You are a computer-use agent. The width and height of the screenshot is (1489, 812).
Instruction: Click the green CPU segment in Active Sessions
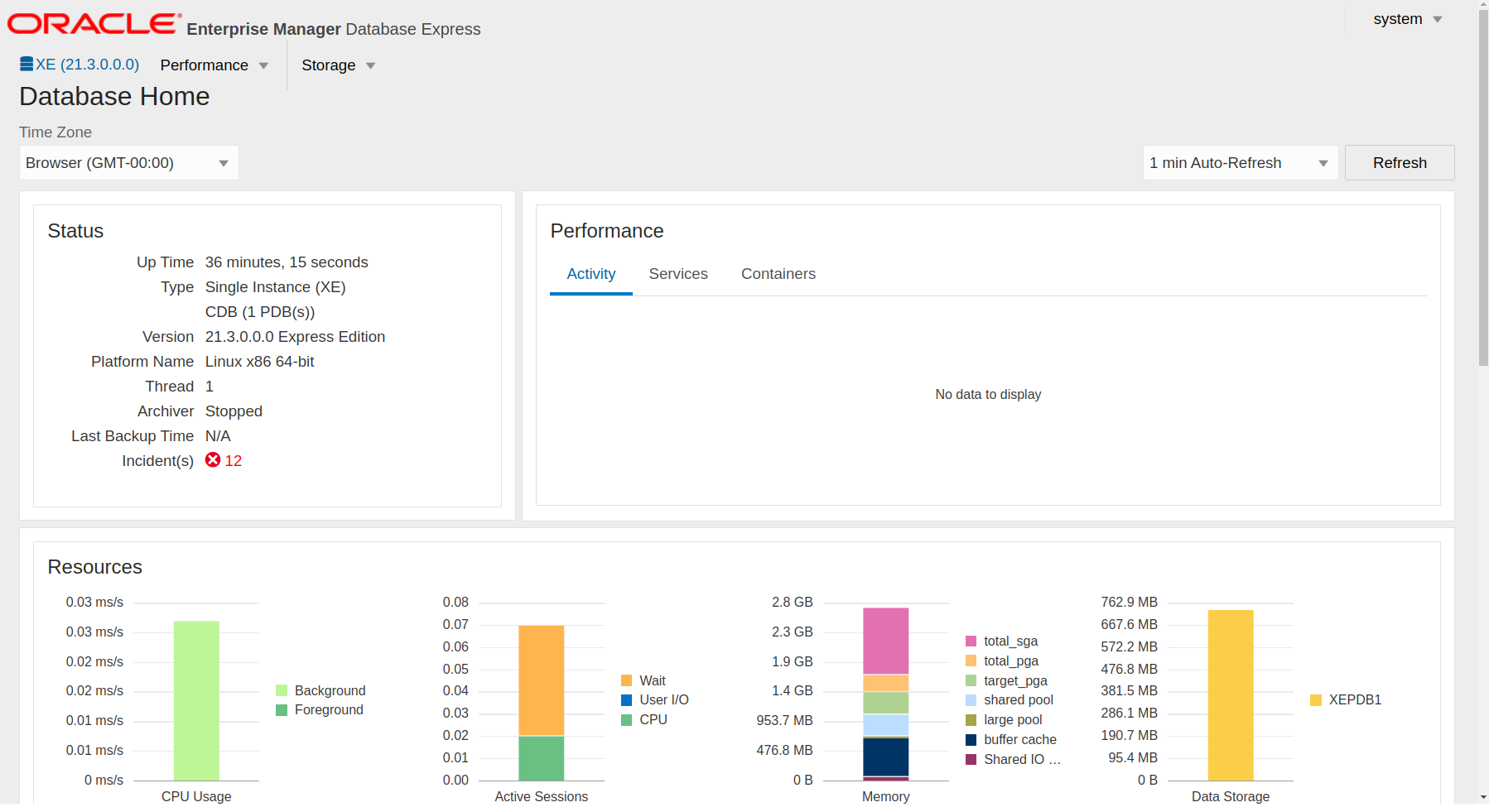click(x=541, y=758)
